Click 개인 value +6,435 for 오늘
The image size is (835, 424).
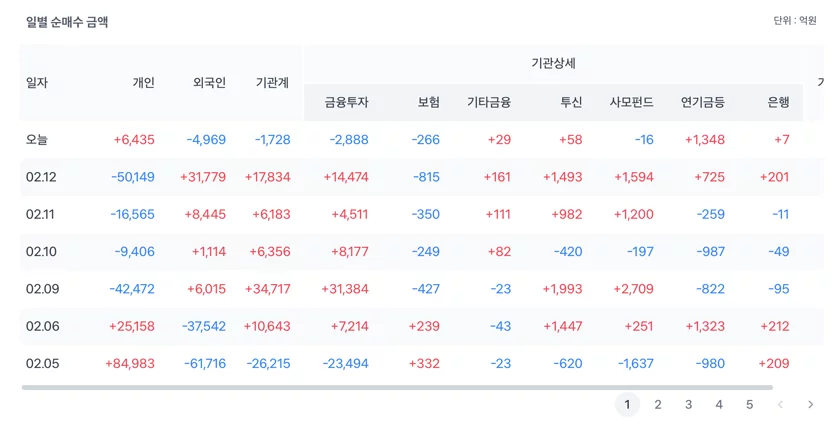[x=134, y=140]
